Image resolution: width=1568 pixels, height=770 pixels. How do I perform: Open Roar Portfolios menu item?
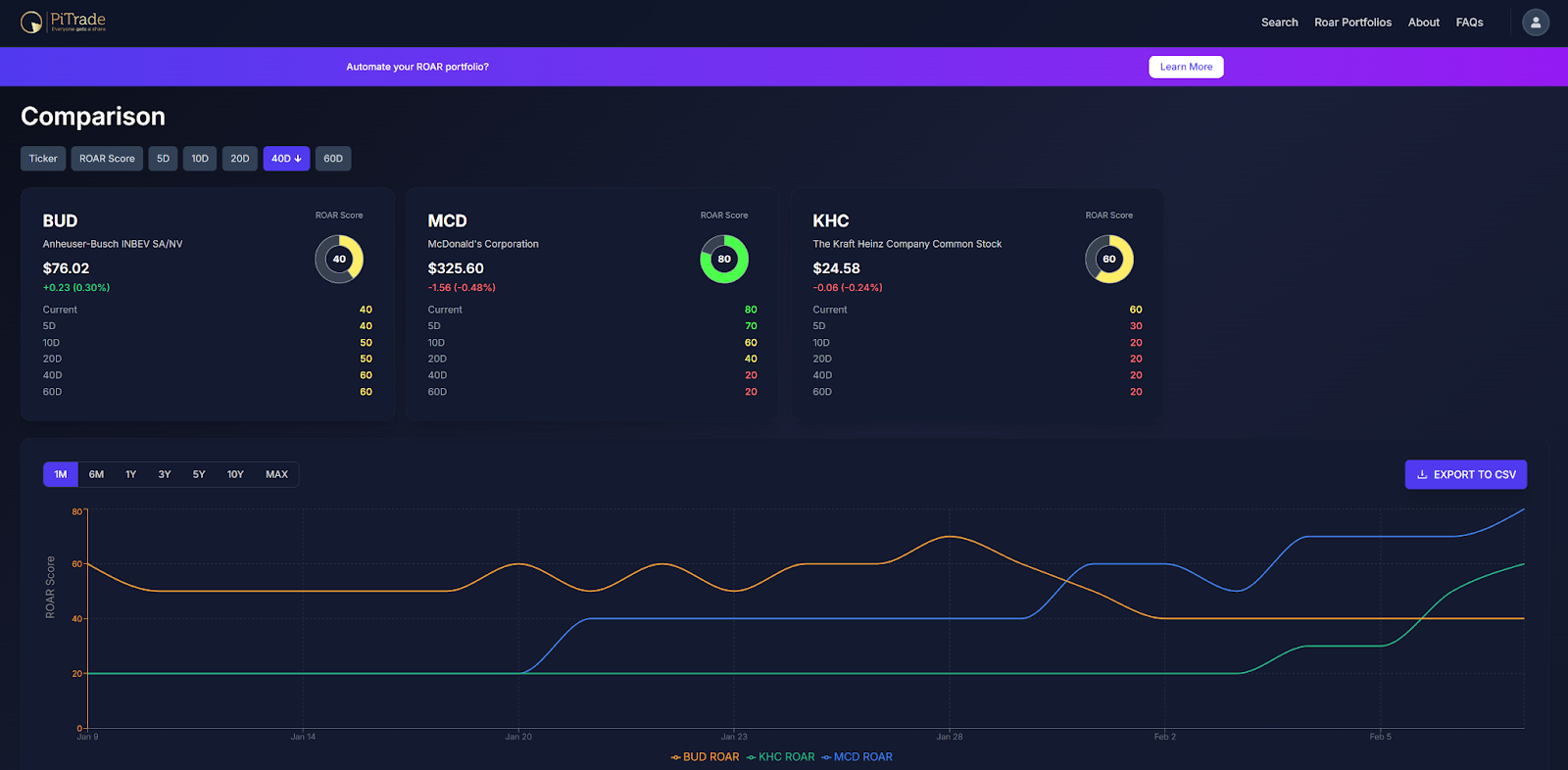[x=1352, y=23]
